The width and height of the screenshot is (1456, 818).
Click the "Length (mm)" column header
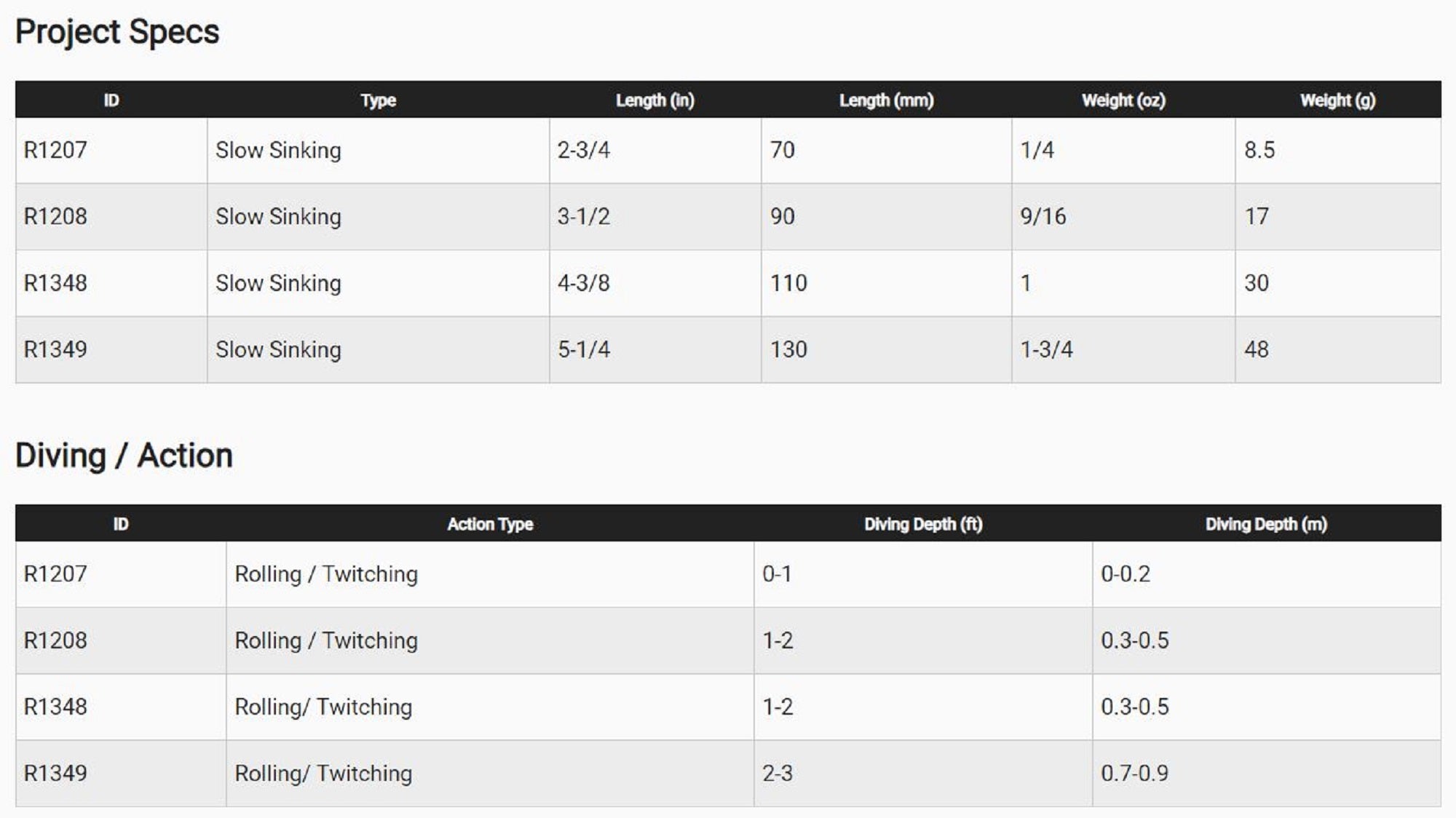(x=886, y=100)
